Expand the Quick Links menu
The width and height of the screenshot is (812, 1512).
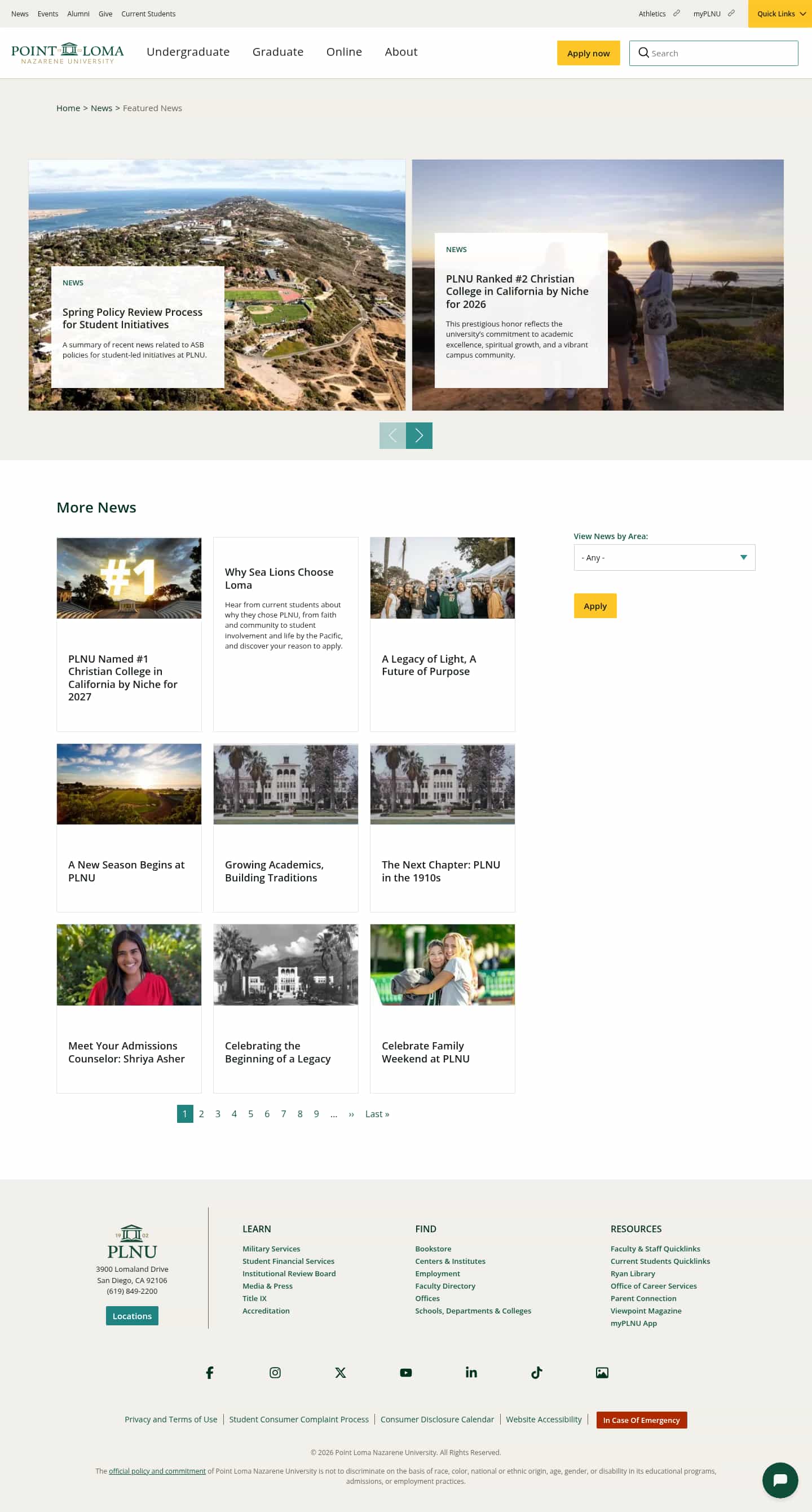(780, 14)
